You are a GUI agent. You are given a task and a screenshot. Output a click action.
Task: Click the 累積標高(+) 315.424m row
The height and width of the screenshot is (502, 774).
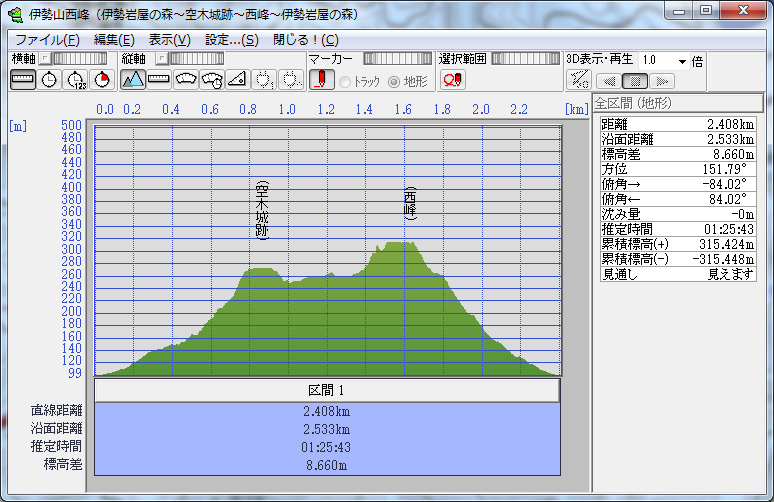(x=678, y=244)
